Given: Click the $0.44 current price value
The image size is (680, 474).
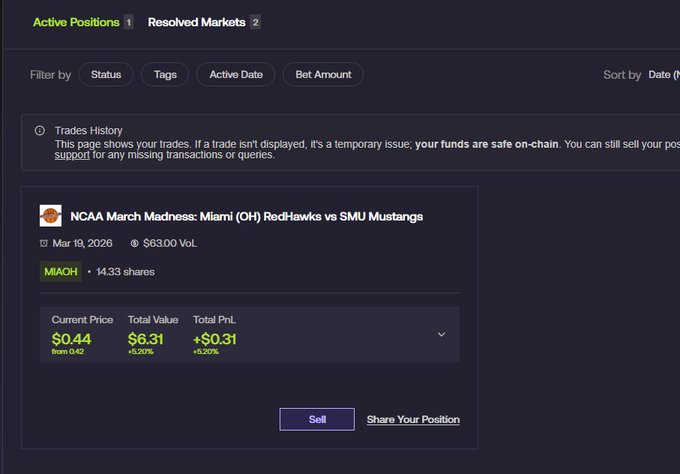Looking at the screenshot, I should (71, 339).
